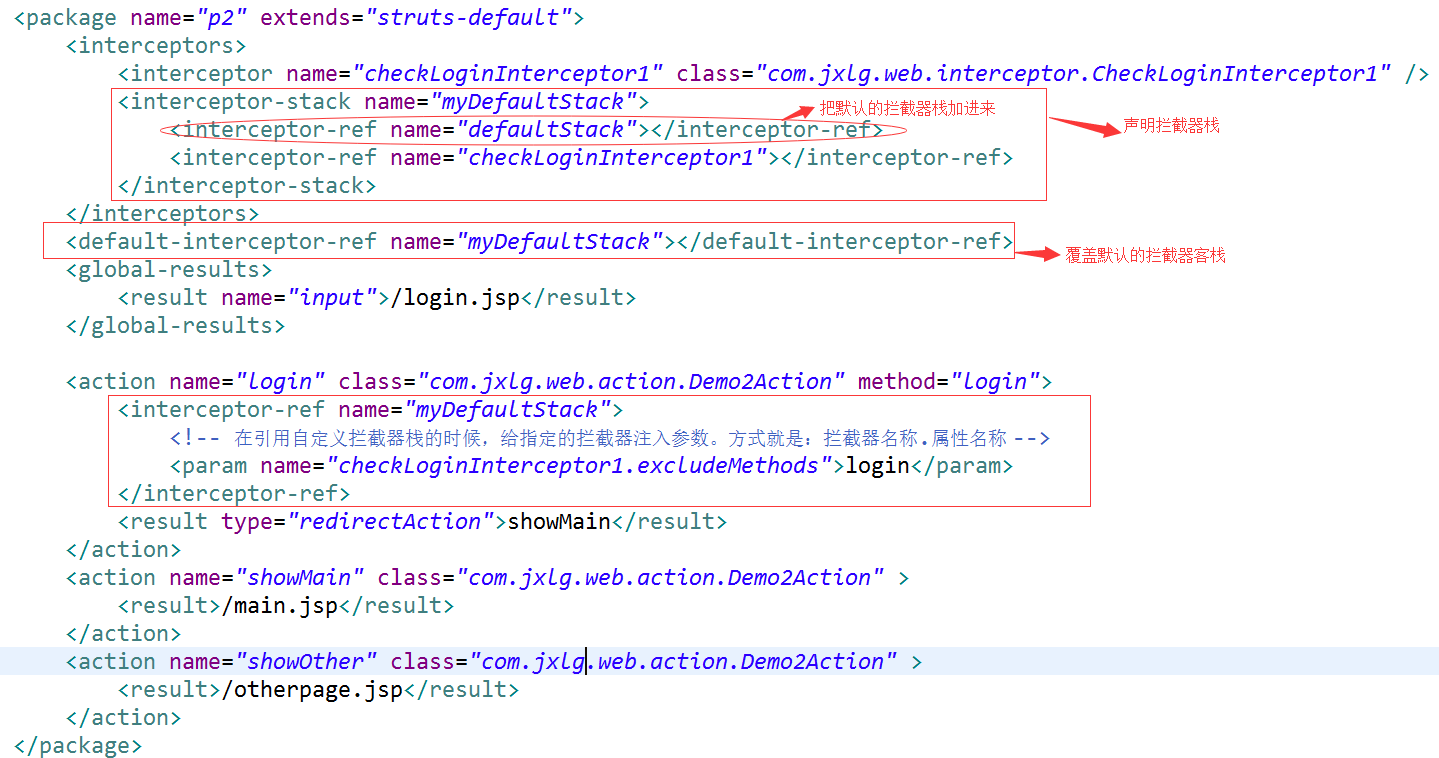
Task: Click the /otherpage.jsp result path
Action: point(312,690)
